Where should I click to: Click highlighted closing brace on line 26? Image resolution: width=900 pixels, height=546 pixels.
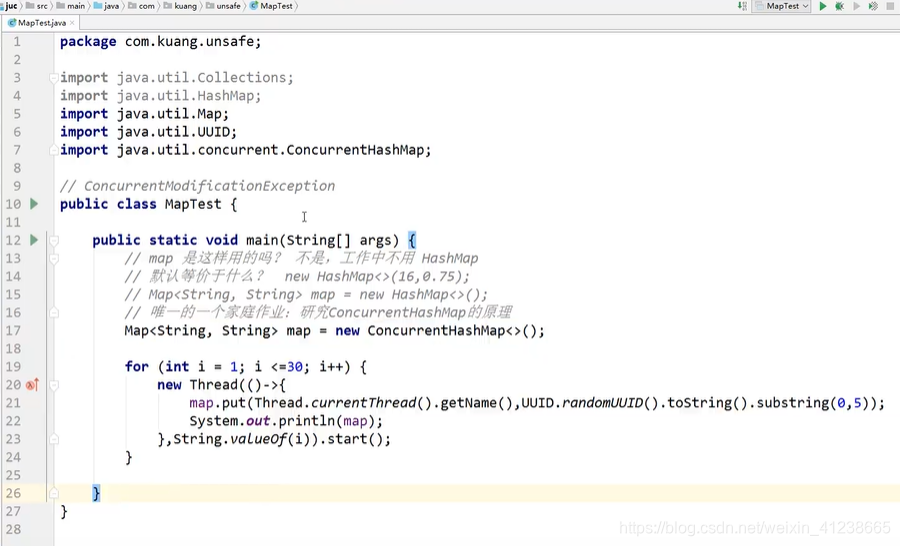coord(96,493)
